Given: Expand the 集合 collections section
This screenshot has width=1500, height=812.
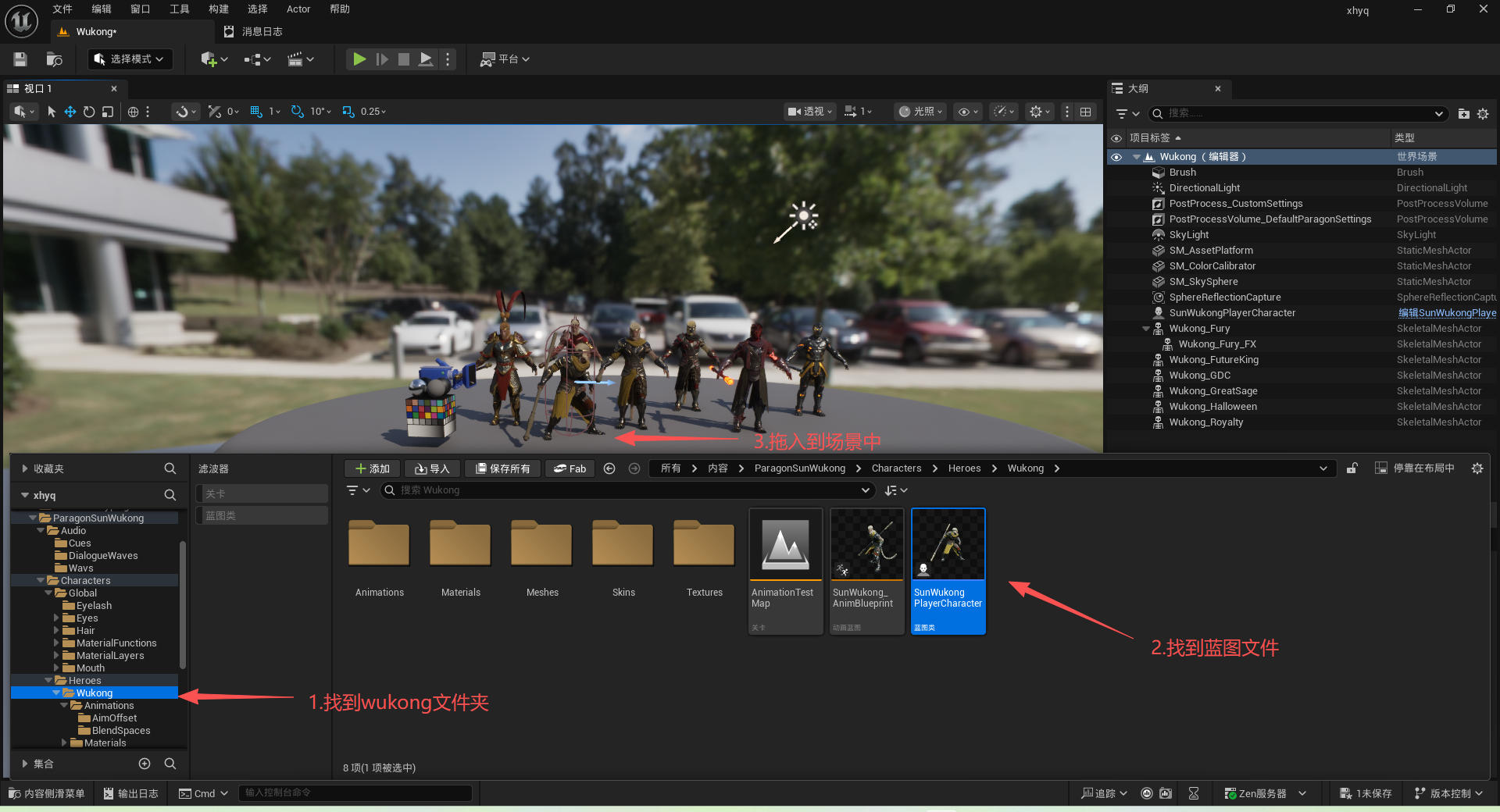Looking at the screenshot, I should point(25,764).
